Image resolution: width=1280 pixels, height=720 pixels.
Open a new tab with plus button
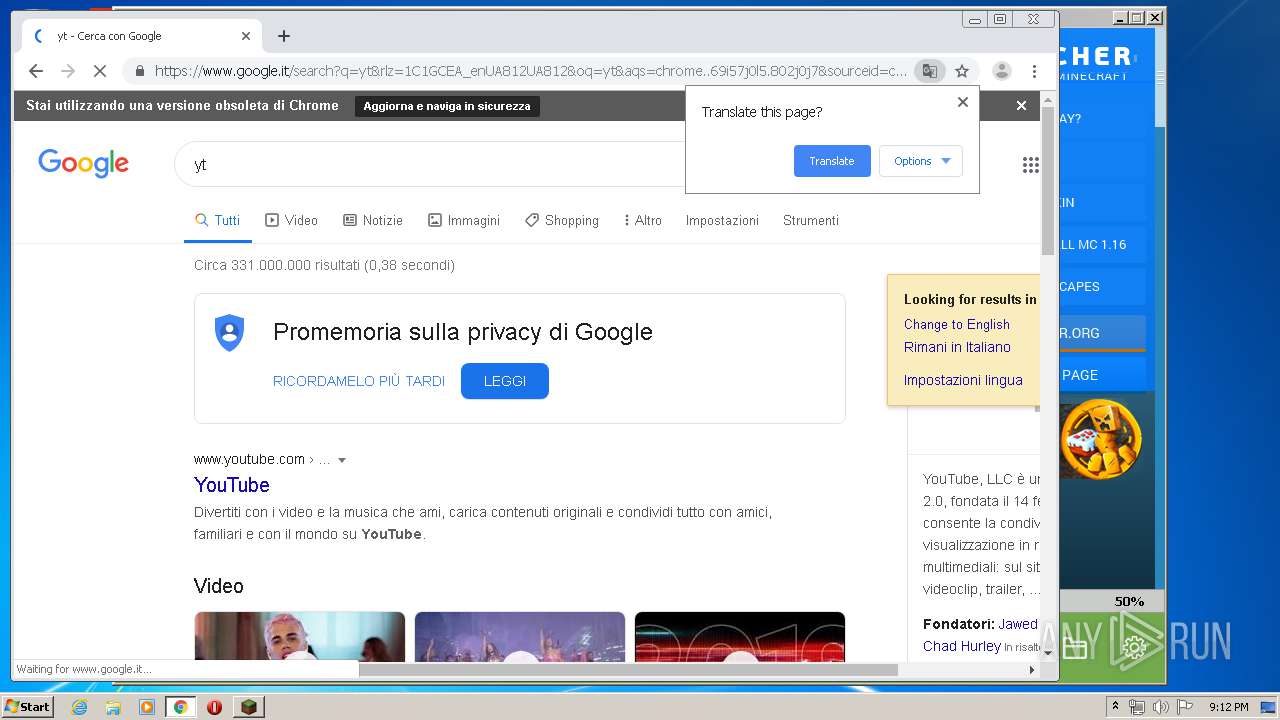click(284, 36)
